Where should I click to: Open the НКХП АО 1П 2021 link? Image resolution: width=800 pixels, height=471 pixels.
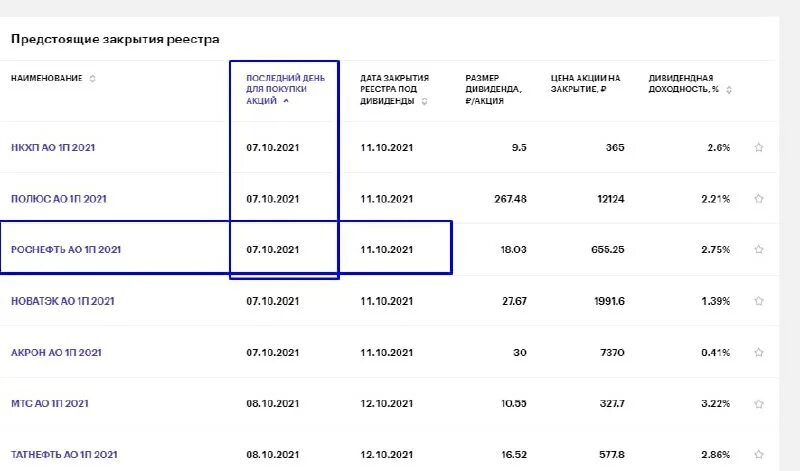coord(53,148)
